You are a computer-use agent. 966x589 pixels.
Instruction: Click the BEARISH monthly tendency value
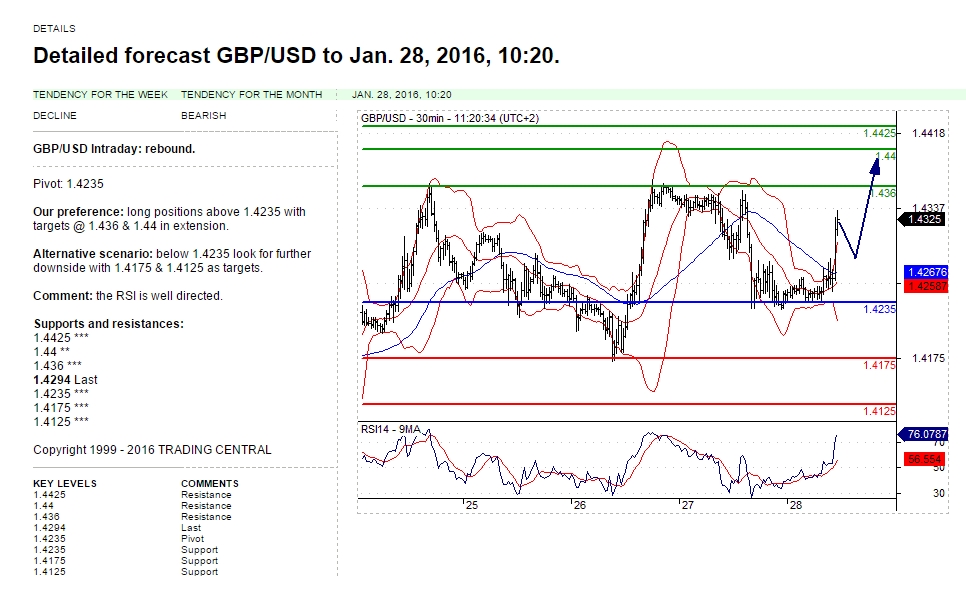pyautogui.click(x=203, y=115)
